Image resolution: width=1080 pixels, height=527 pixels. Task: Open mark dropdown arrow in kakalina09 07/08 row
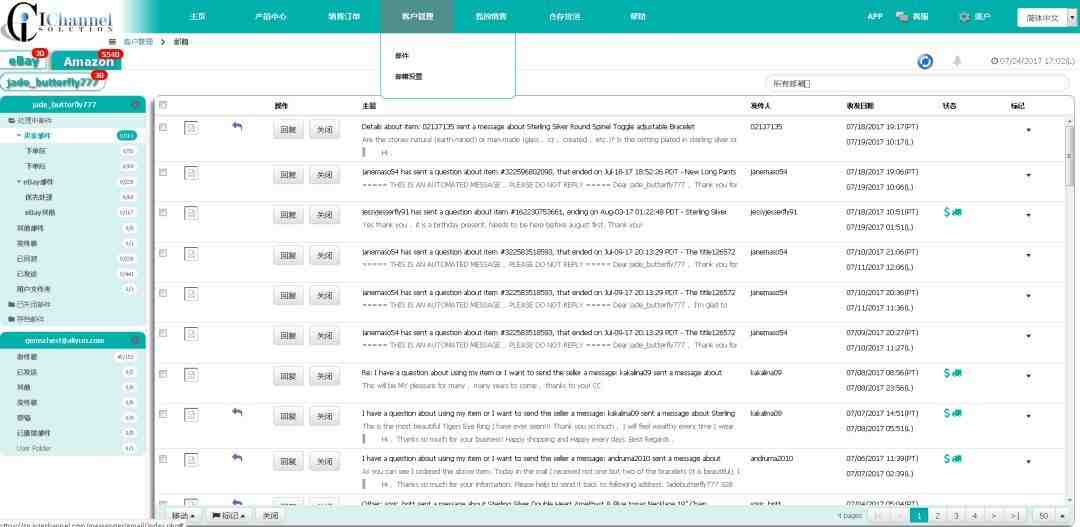tap(1029, 376)
